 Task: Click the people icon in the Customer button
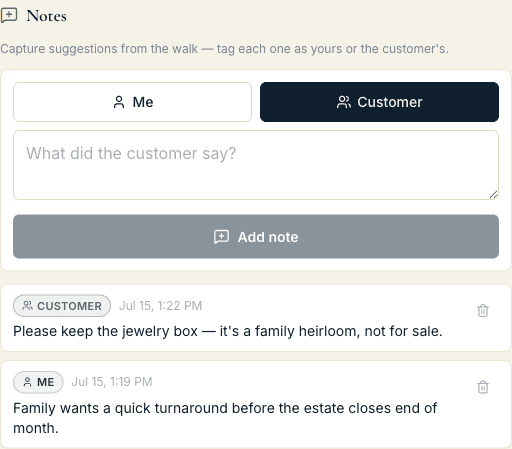pos(344,102)
